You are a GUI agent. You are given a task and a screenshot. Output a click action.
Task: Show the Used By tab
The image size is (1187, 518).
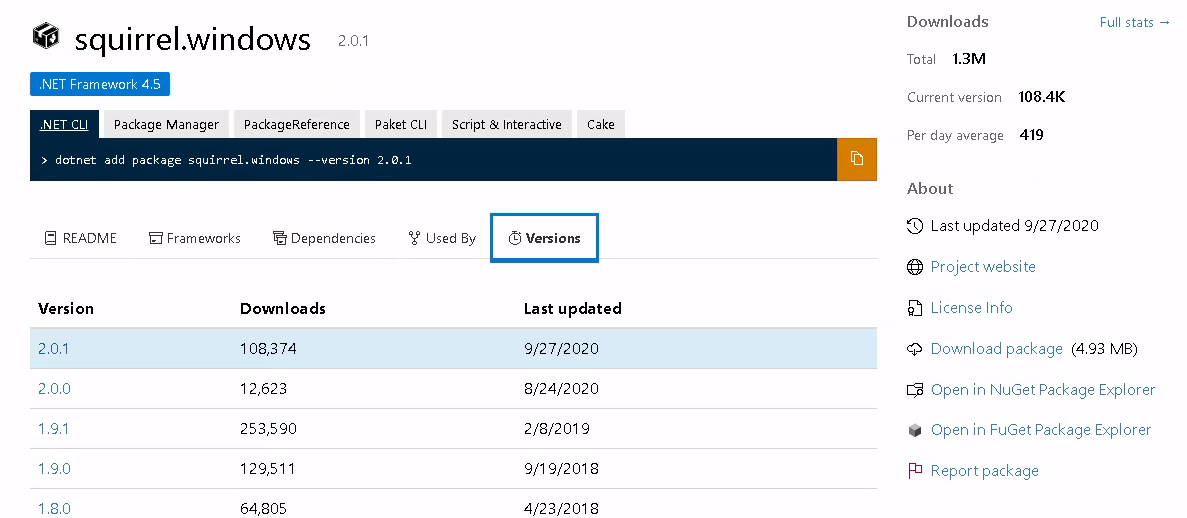pyautogui.click(x=442, y=239)
